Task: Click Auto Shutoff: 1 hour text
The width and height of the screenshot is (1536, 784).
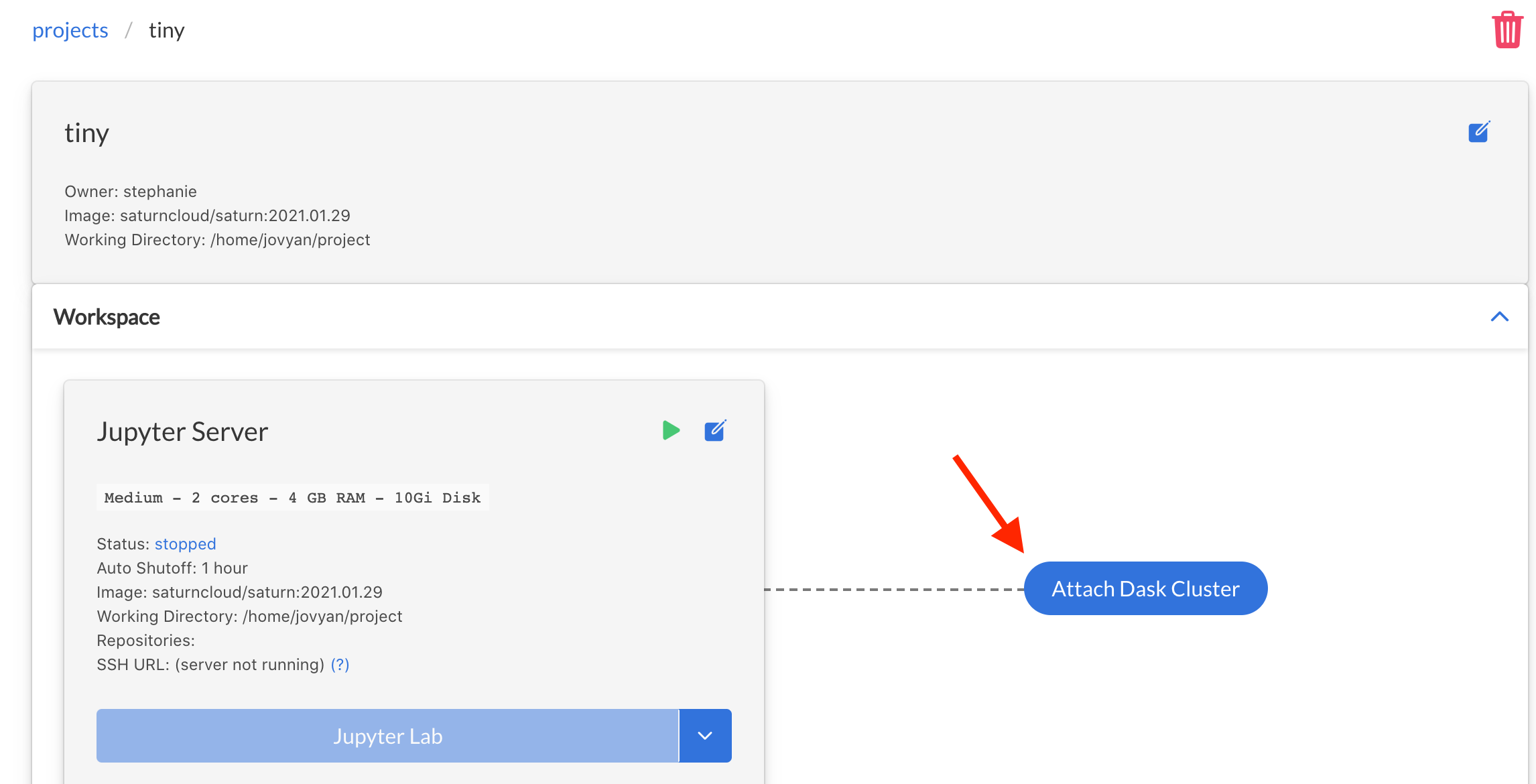Action: click(172, 568)
